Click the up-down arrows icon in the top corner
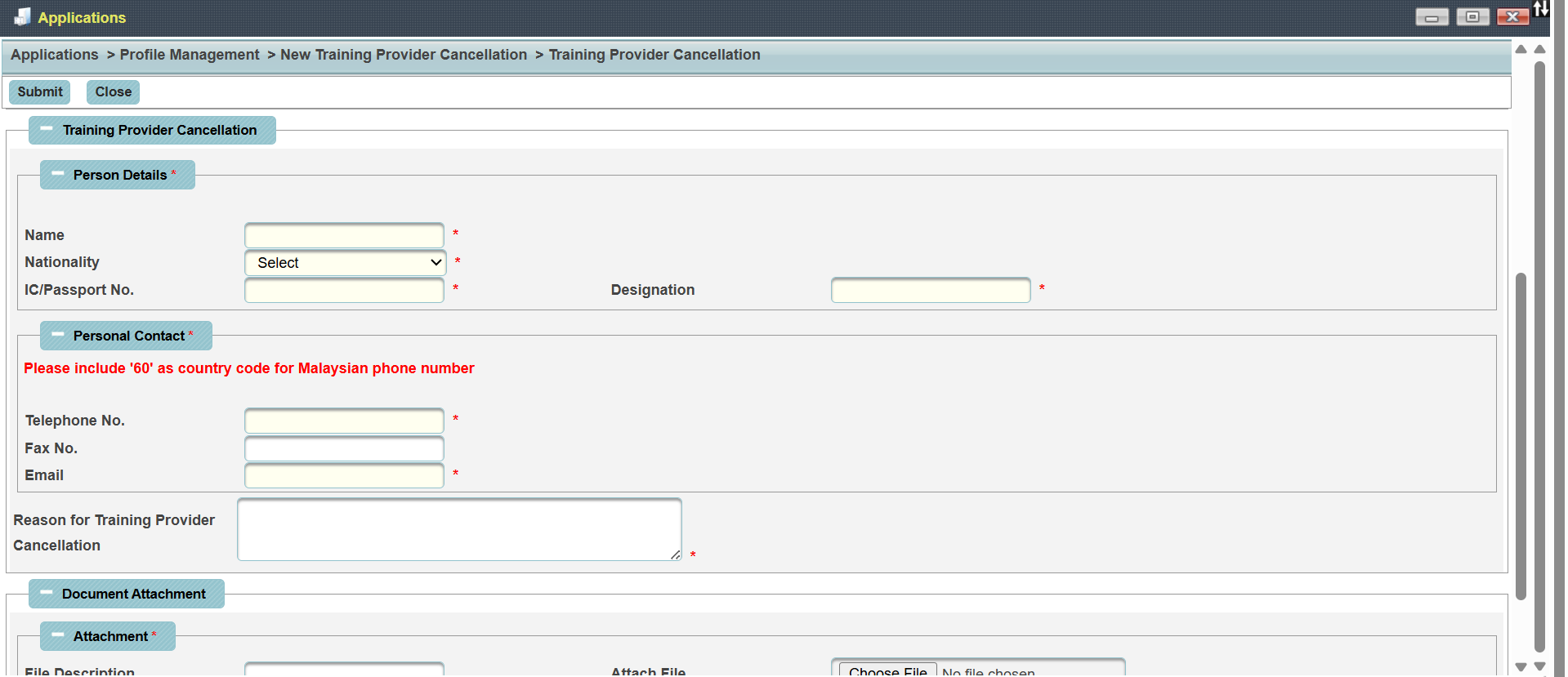 (1540, 9)
